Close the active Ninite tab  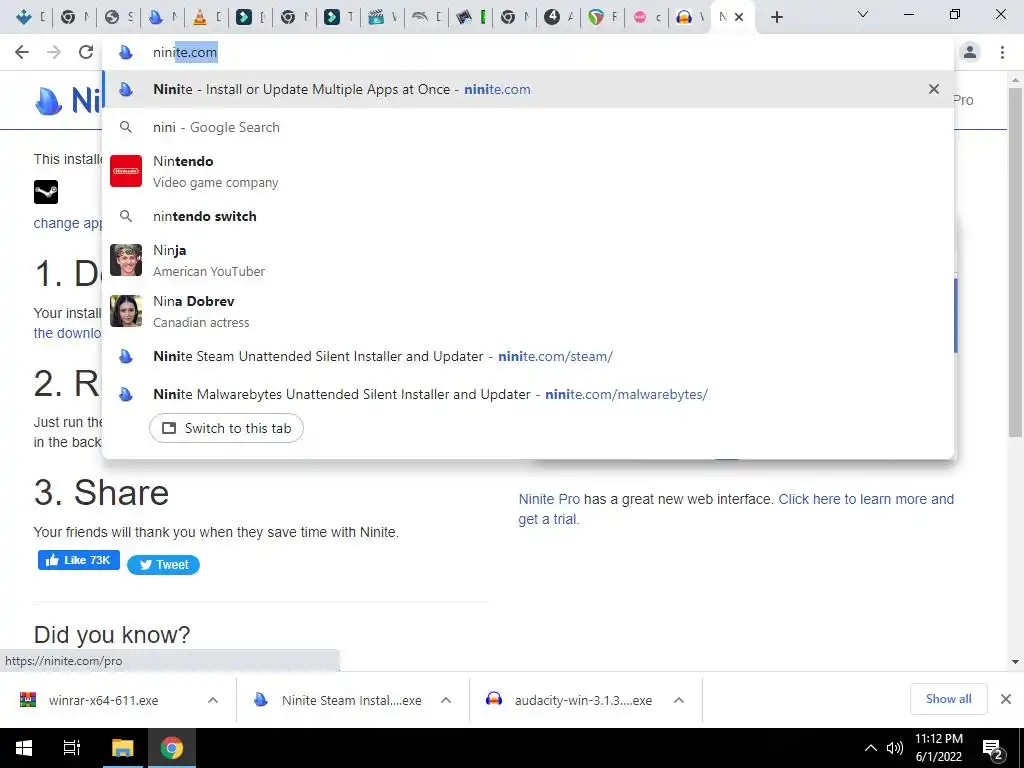[x=739, y=17]
